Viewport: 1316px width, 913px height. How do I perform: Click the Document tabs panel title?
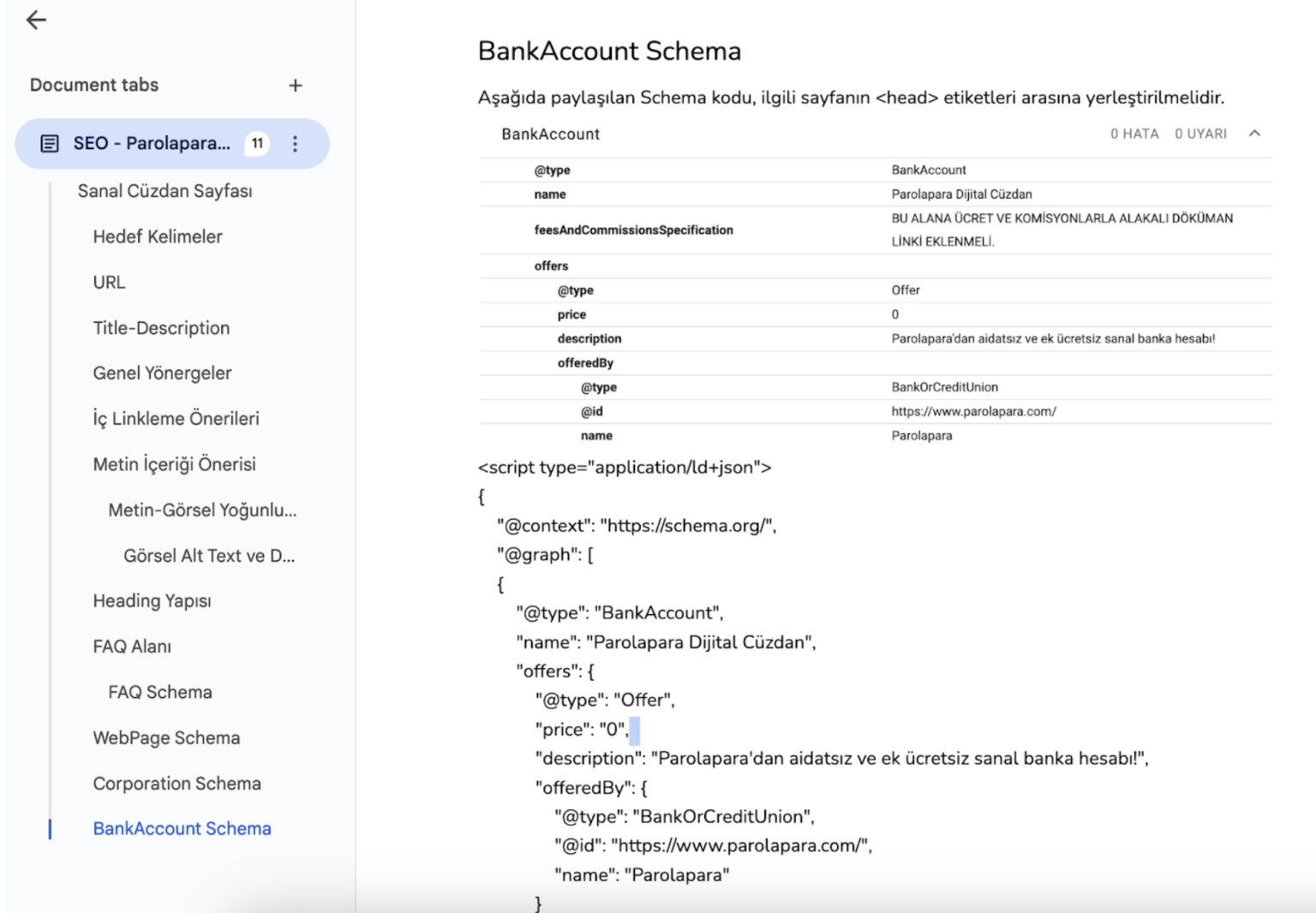point(94,86)
